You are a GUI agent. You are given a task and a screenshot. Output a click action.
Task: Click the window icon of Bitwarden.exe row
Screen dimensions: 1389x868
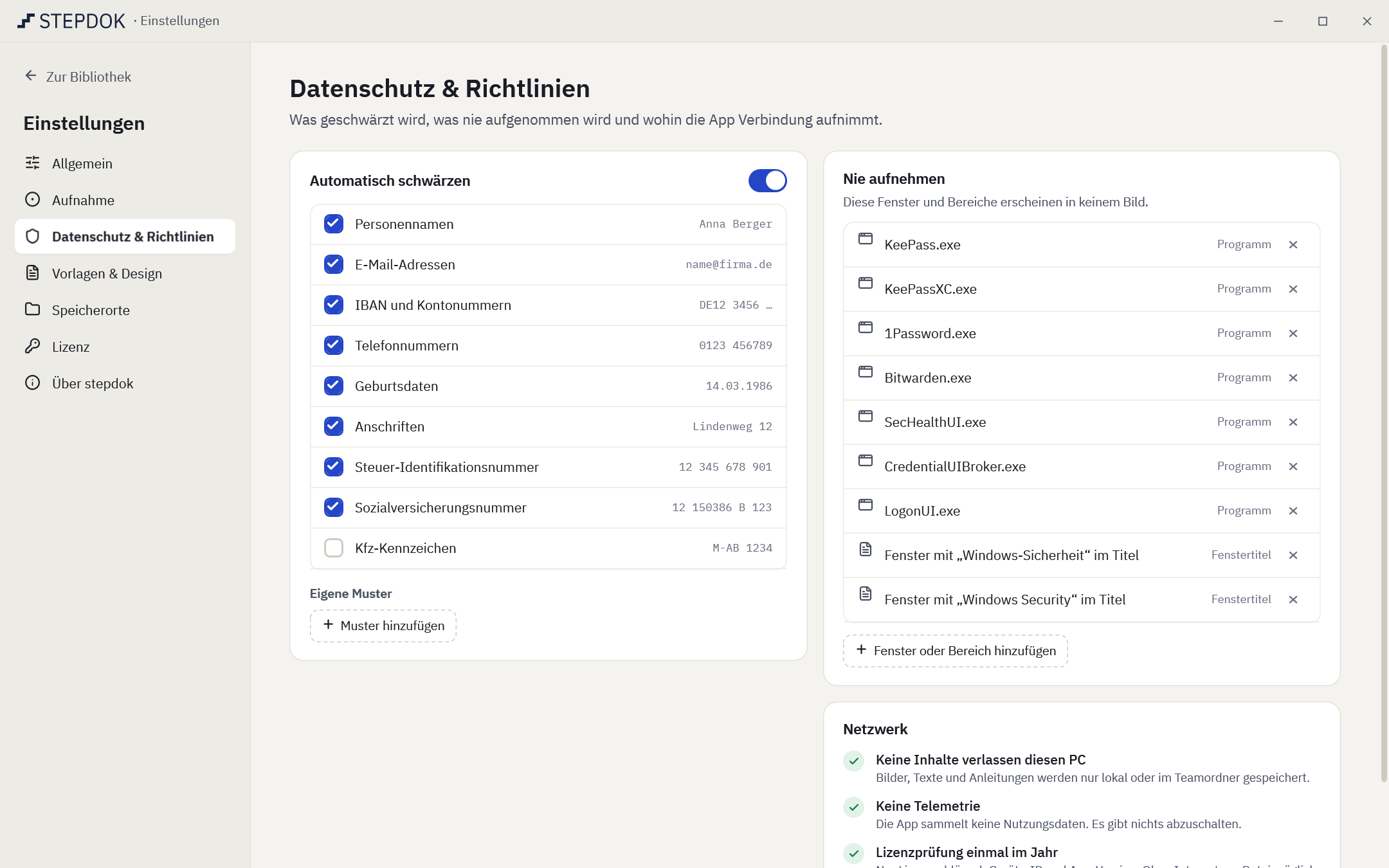coord(866,372)
